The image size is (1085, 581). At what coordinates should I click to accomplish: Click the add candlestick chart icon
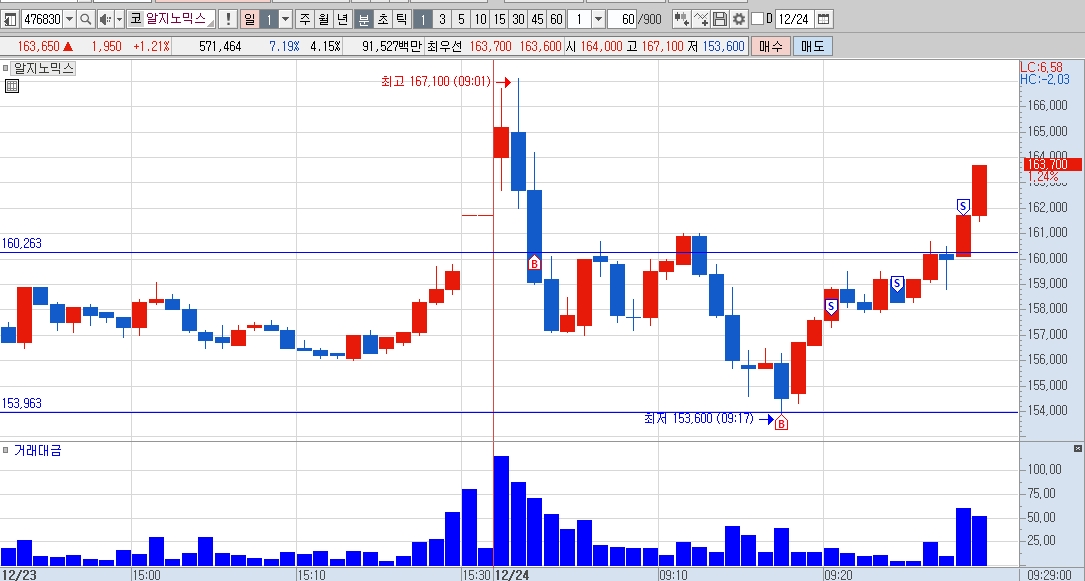point(682,19)
